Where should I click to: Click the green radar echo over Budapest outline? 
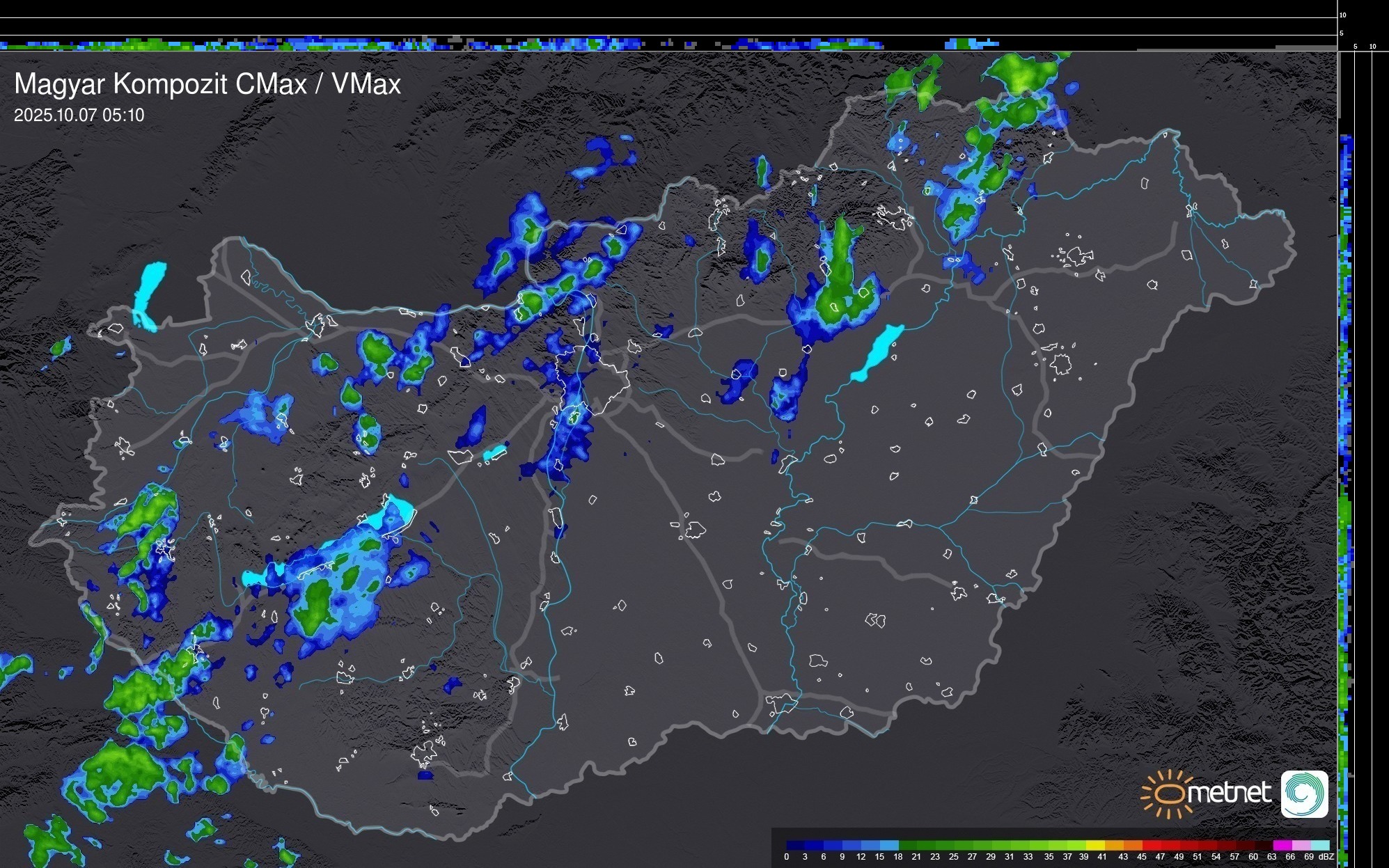(574, 416)
